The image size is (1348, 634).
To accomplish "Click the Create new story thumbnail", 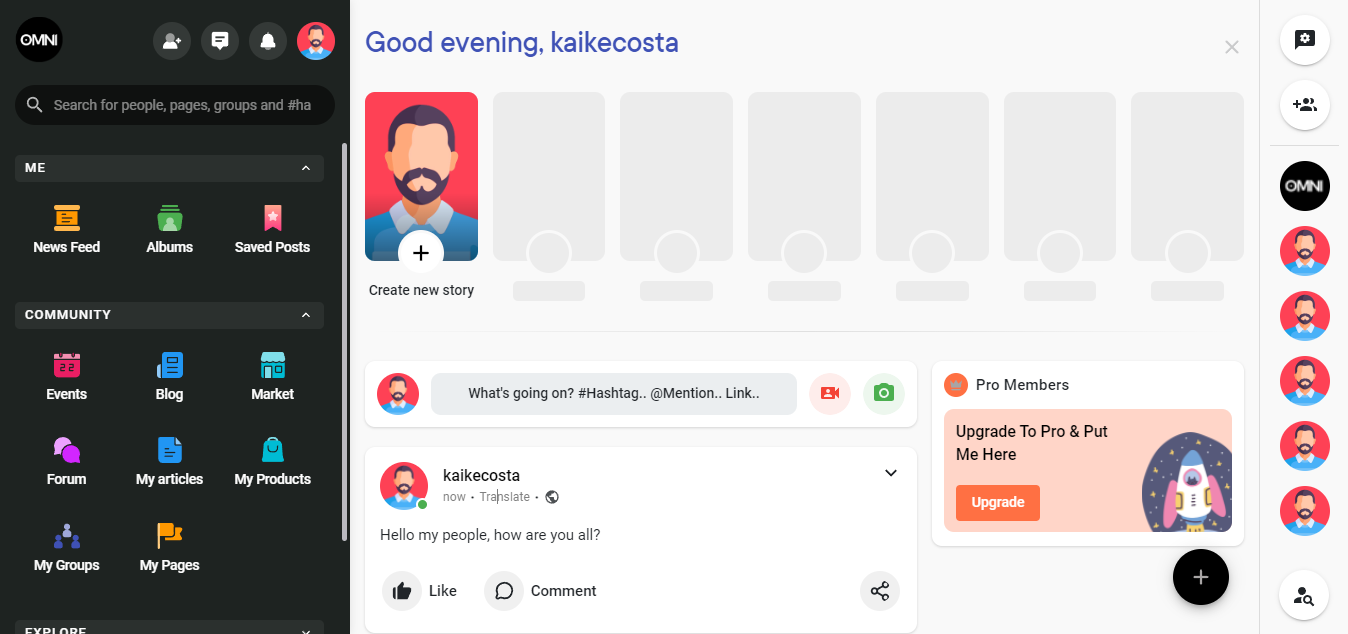I will [x=421, y=176].
